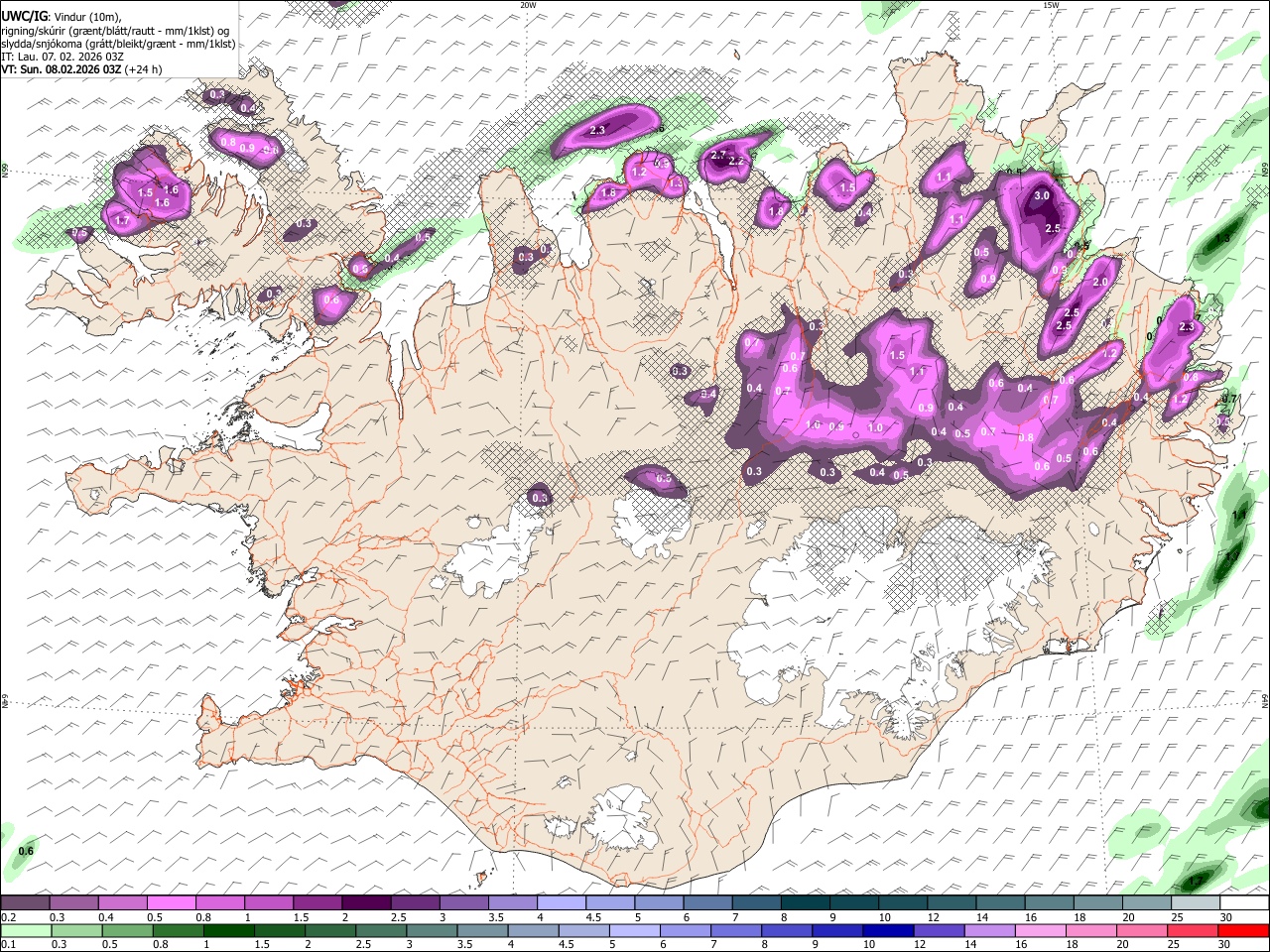Select the lavender 14–16 legend swatch

[989, 930]
